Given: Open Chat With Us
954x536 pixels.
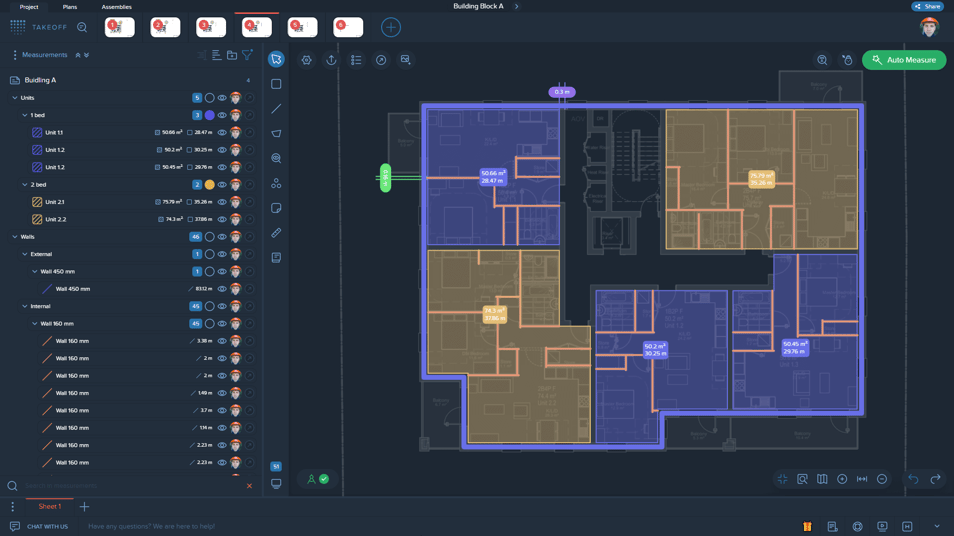Looking at the screenshot, I should (x=40, y=526).
